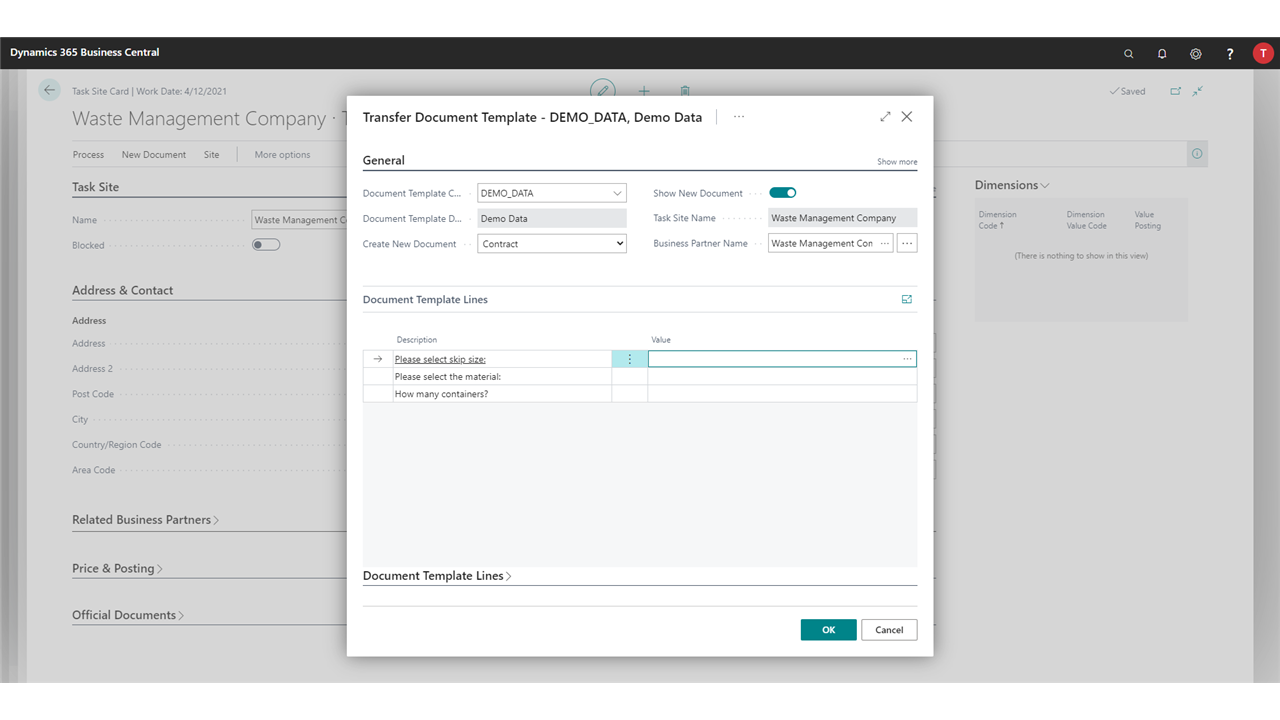Expand the collapsed Document Template Lines section
Viewport: 1280px width, 720px height.
pyautogui.click(x=437, y=576)
